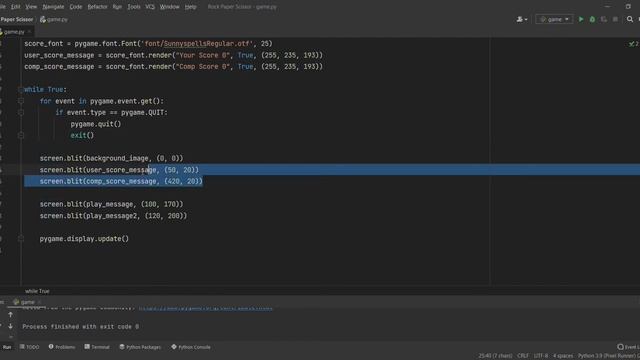
Task: Open the Python Console tool window
Action: 191,347
